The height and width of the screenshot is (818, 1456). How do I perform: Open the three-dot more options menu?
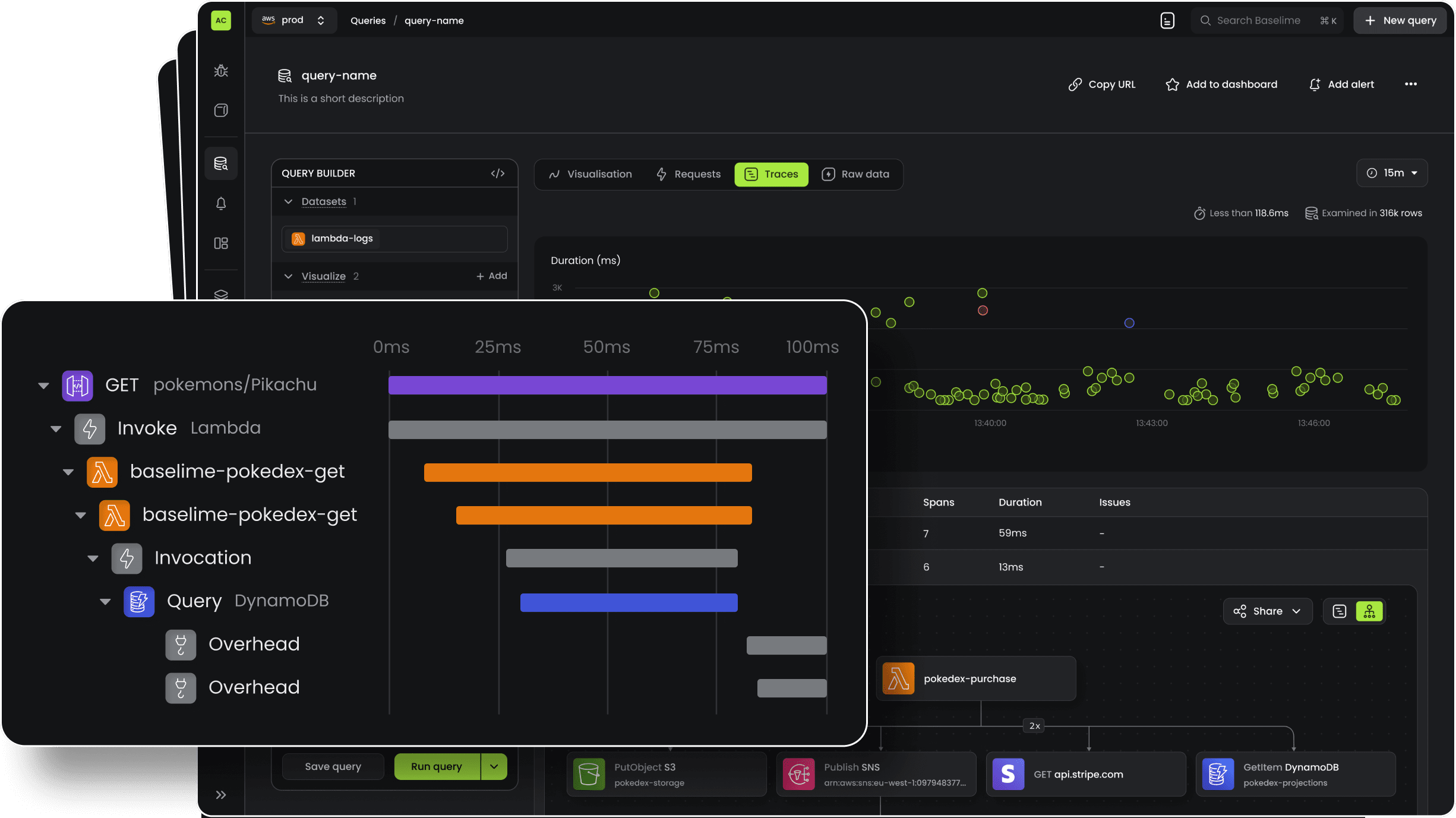point(1411,84)
